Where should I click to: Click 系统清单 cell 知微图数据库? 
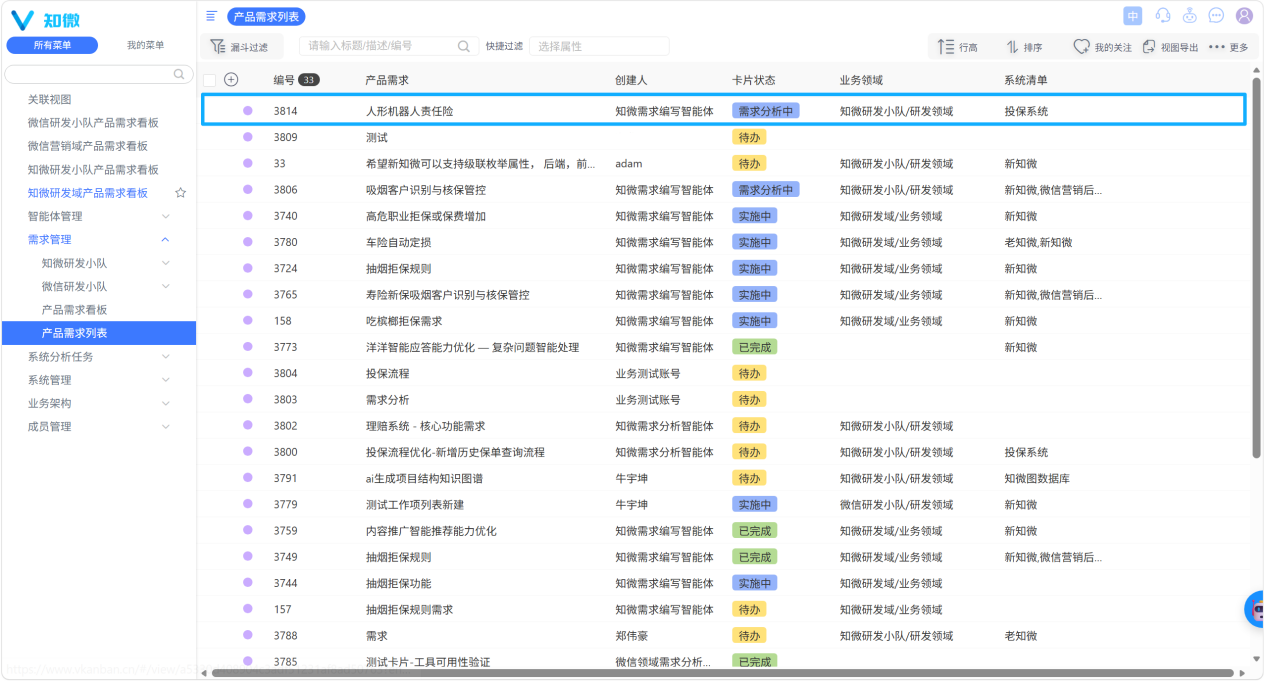tap(1037, 478)
